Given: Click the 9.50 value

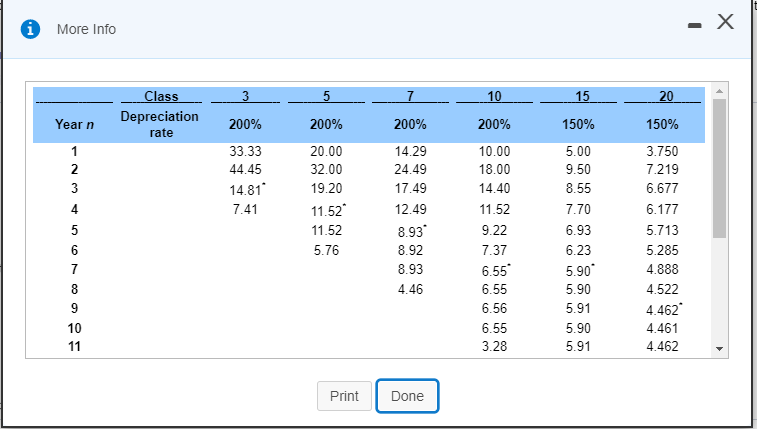Looking at the screenshot, I should click(578, 169).
